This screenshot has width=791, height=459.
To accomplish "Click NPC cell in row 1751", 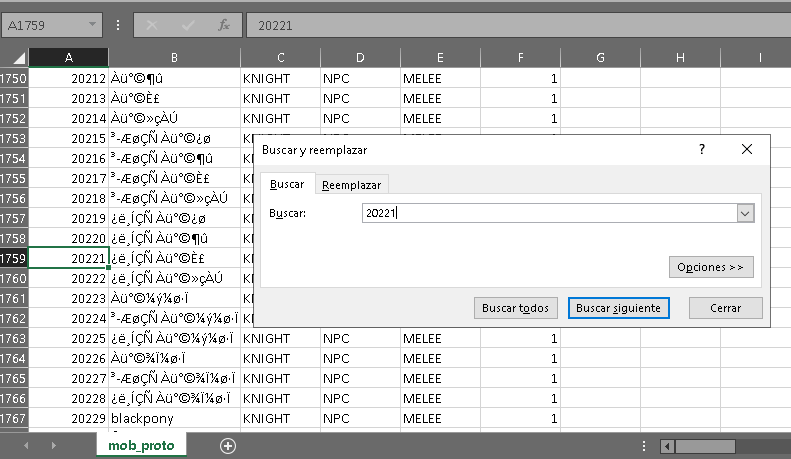I will (x=360, y=98).
